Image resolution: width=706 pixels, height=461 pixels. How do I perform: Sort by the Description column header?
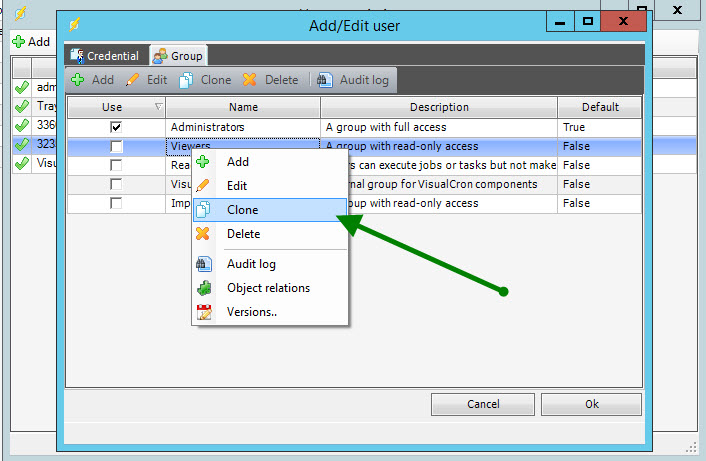(438, 107)
